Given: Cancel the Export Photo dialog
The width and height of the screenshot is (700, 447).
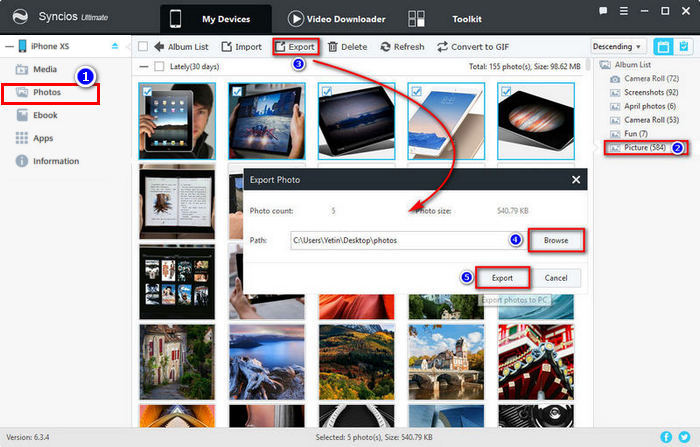Looking at the screenshot, I should [x=556, y=278].
